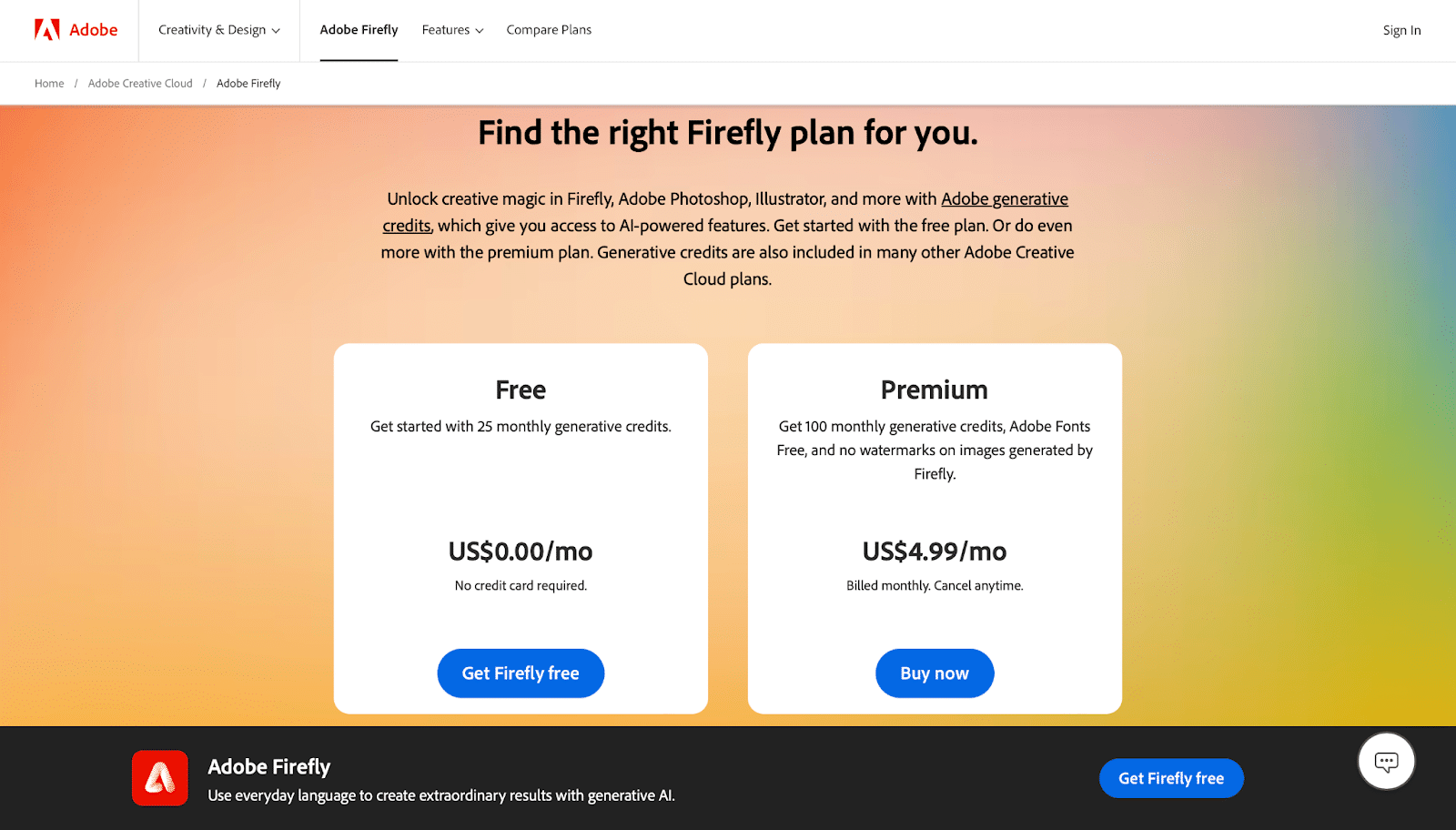
Task: Click Get Firefly free in footer banner
Action: pyautogui.click(x=1170, y=778)
